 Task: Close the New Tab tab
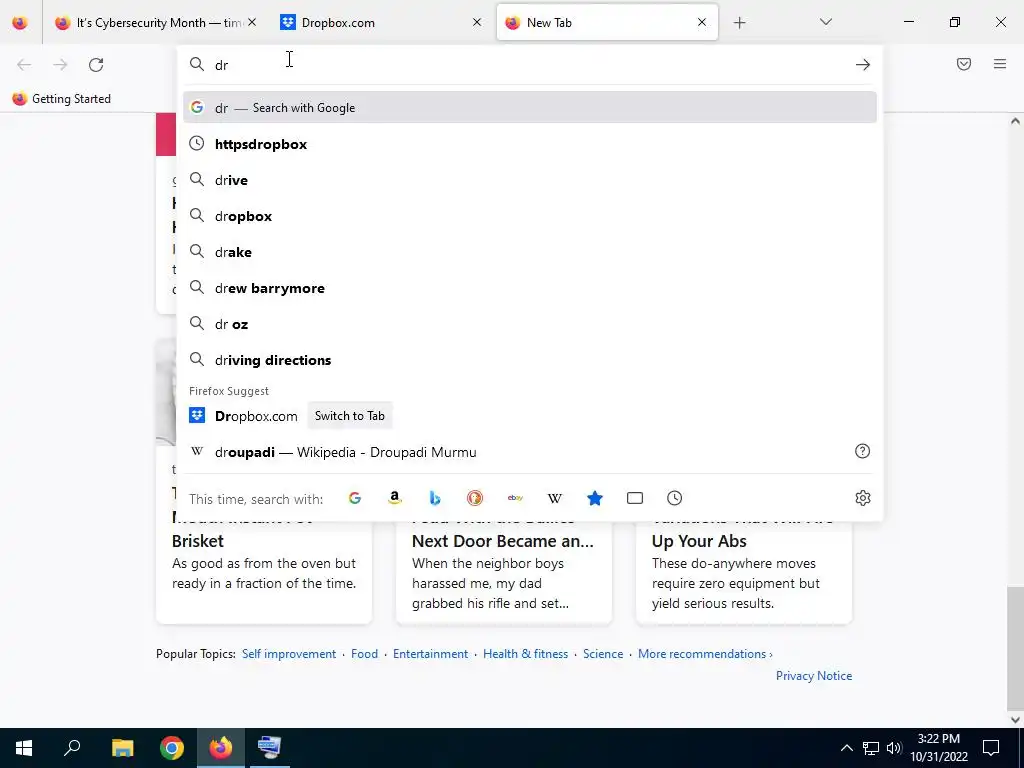coord(702,22)
